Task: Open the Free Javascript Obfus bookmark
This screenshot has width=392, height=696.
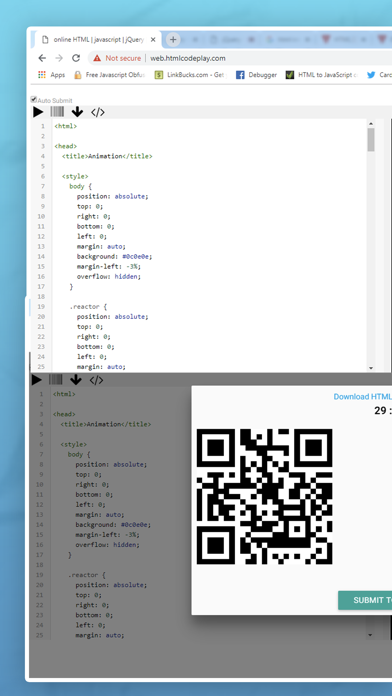Action: click(x=110, y=75)
